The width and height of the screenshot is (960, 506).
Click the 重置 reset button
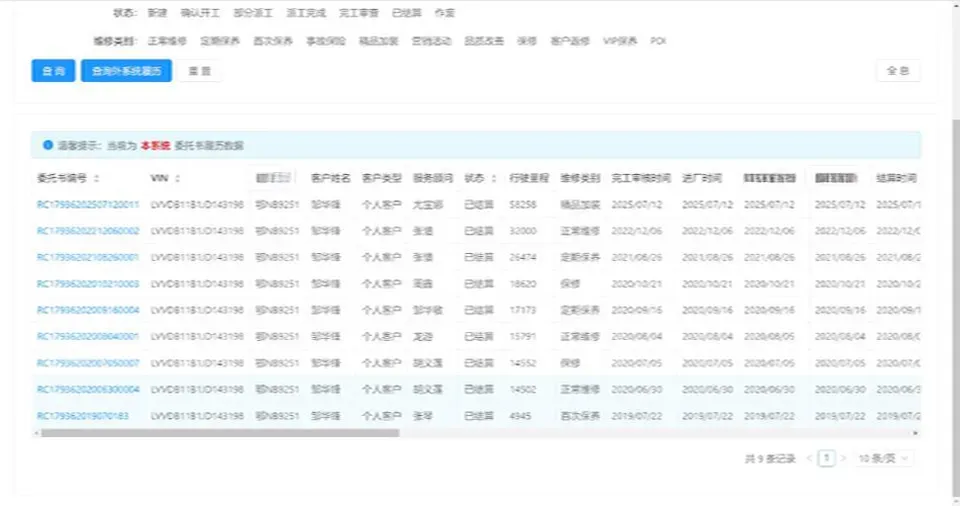click(x=199, y=70)
